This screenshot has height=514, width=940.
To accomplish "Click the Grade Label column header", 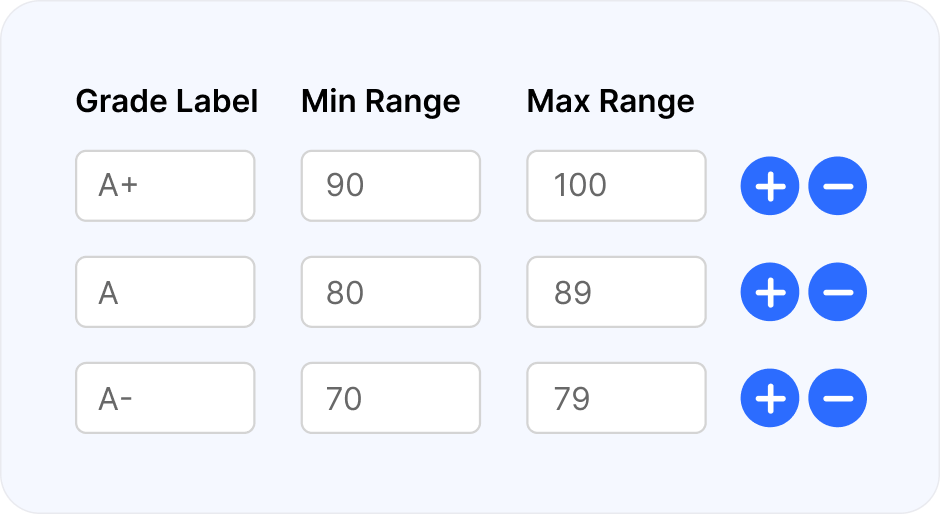I will click(167, 101).
